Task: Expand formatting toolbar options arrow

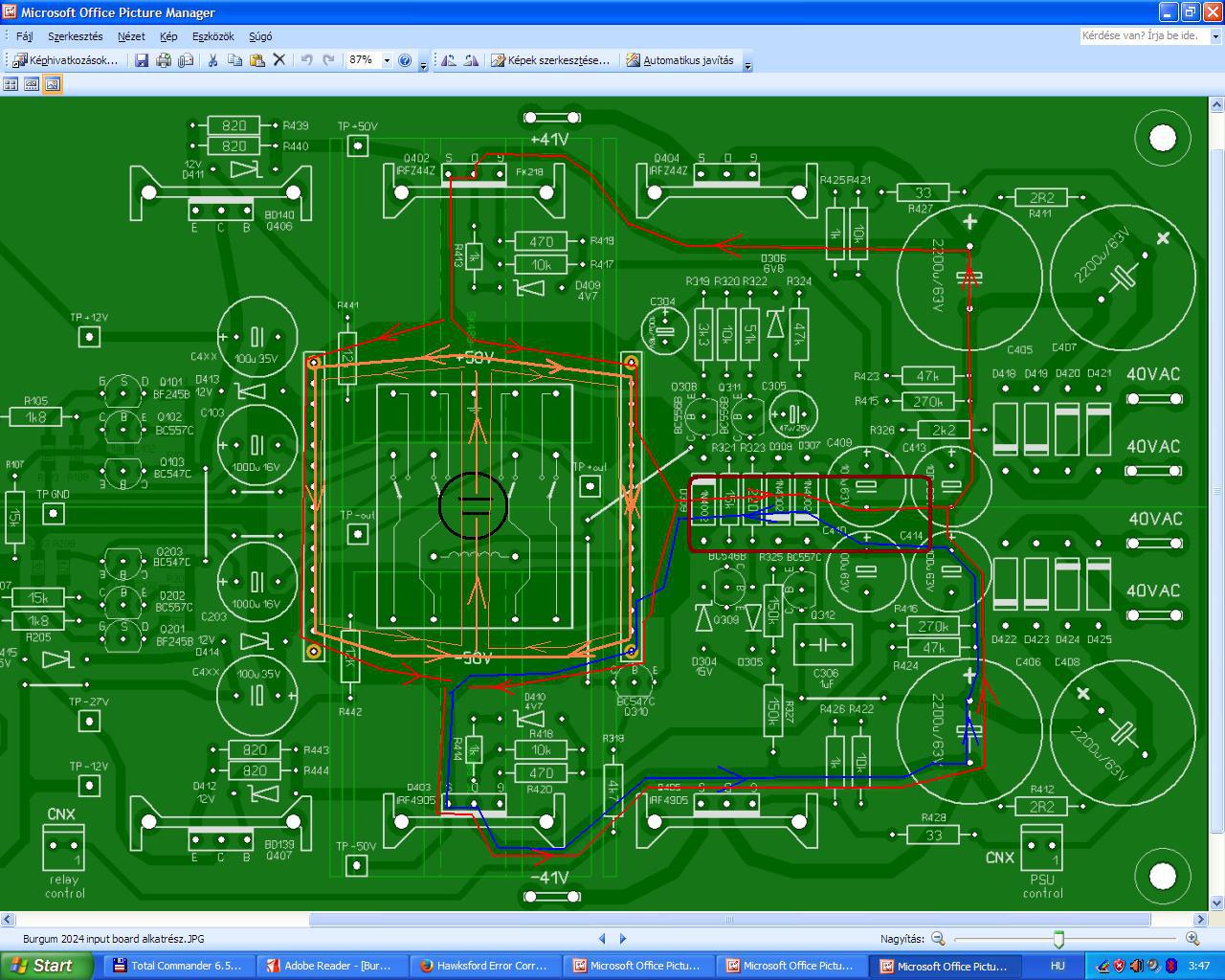Action: pos(747,63)
